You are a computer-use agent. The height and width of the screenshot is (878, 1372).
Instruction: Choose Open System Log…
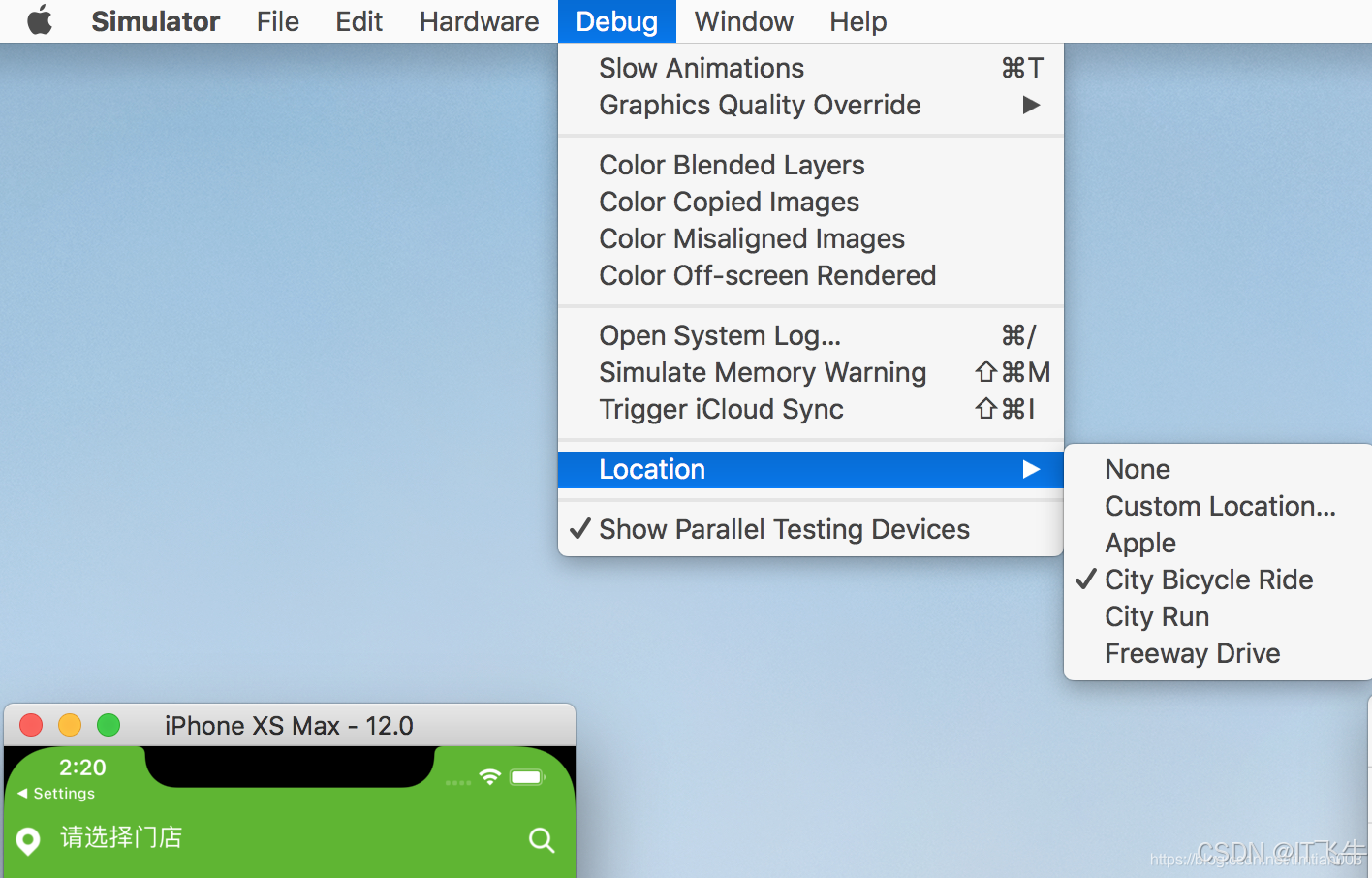811,335
